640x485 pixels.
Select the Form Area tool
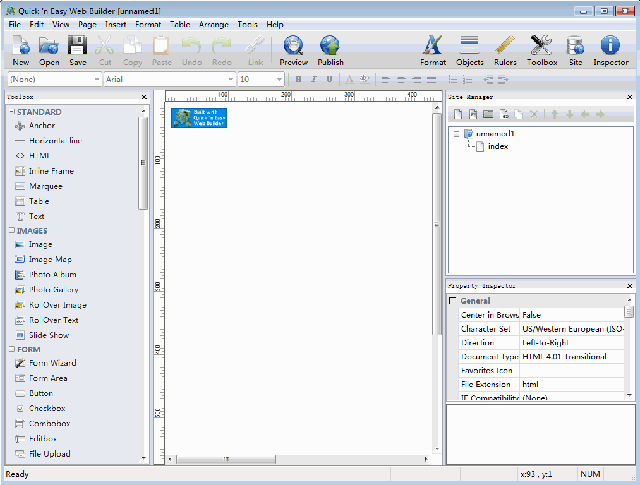41,378
